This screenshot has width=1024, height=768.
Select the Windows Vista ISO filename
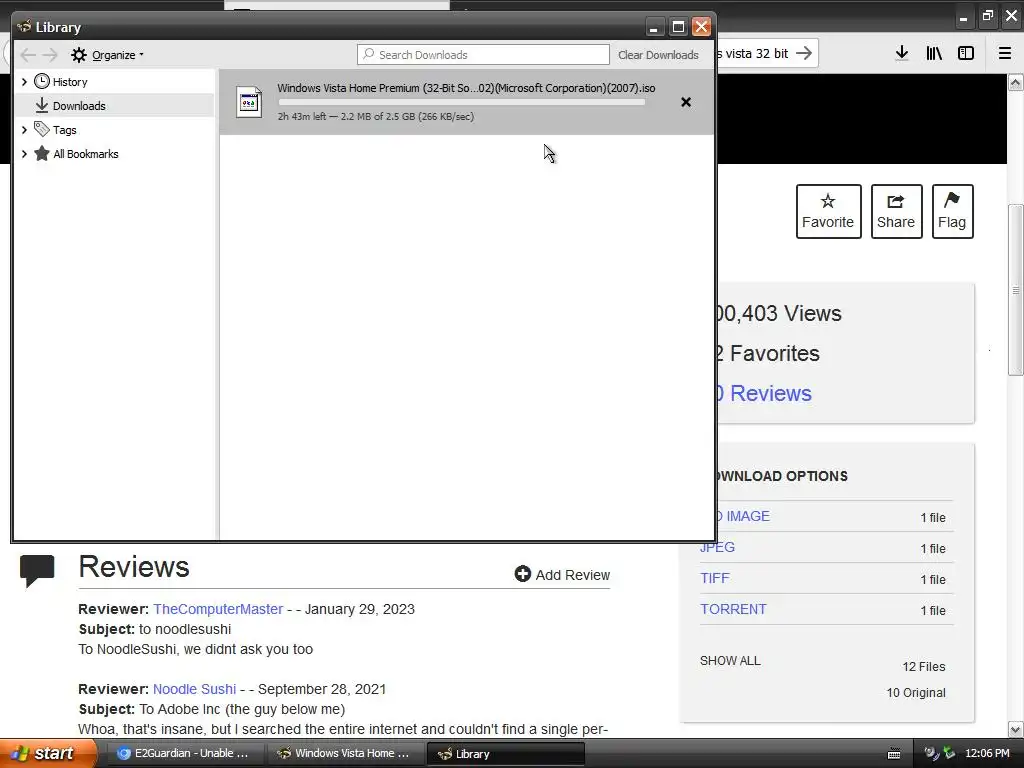point(466,88)
